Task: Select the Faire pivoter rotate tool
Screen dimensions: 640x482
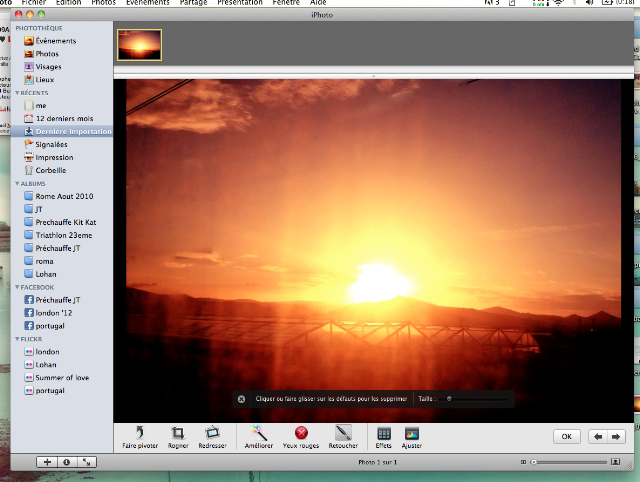Action: 140,437
